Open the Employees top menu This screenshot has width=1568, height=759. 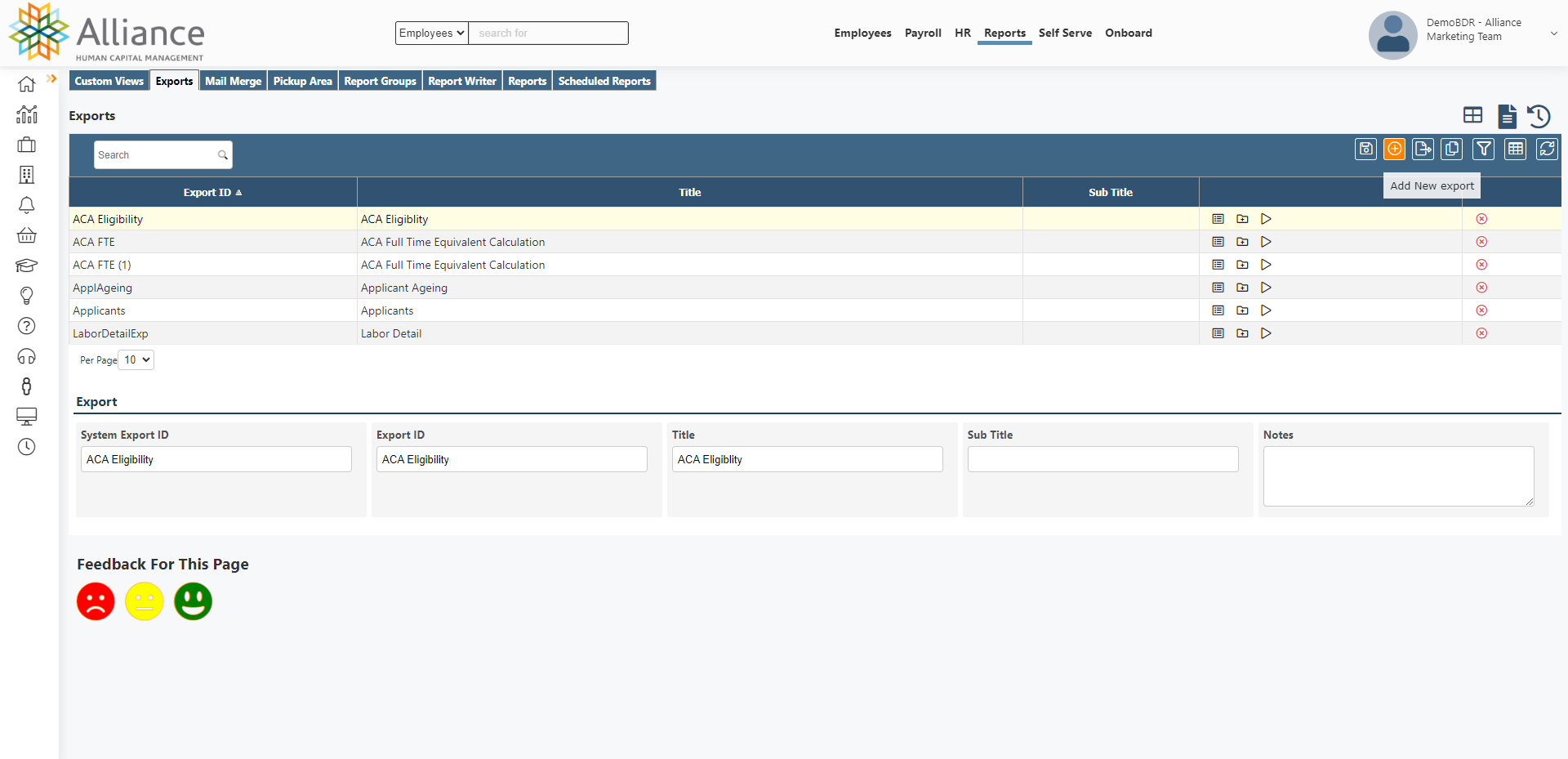862,33
